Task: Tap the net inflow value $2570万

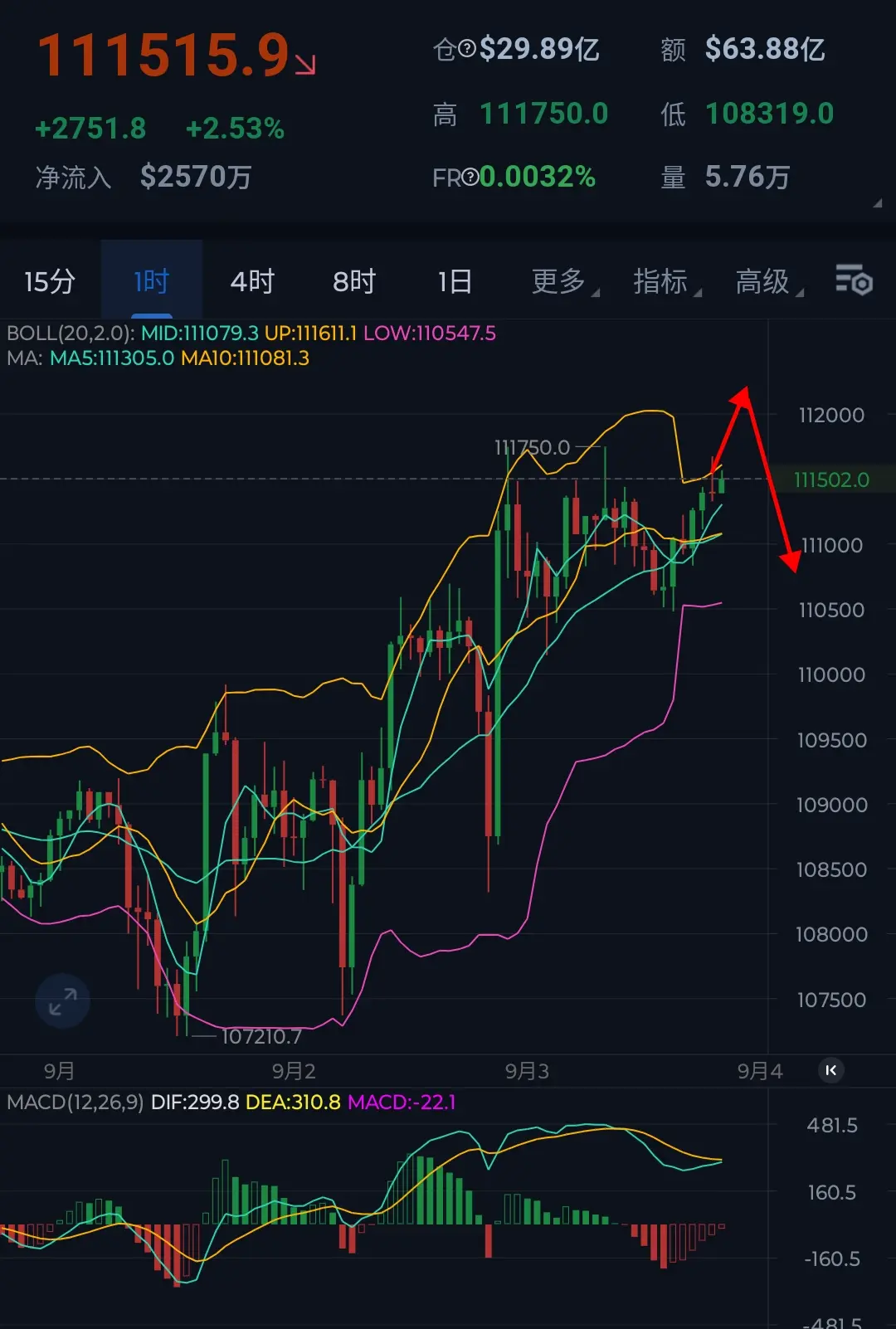Action: point(196,177)
